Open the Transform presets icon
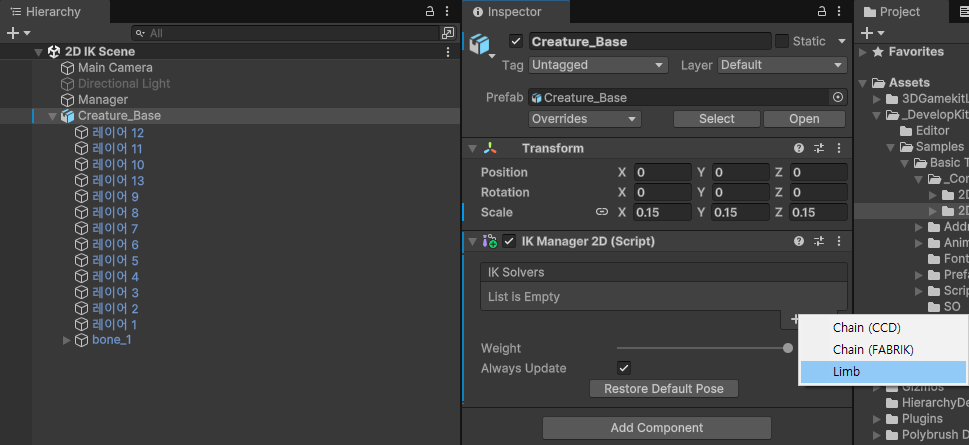Image resolution: width=969 pixels, height=445 pixels. (x=819, y=148)
